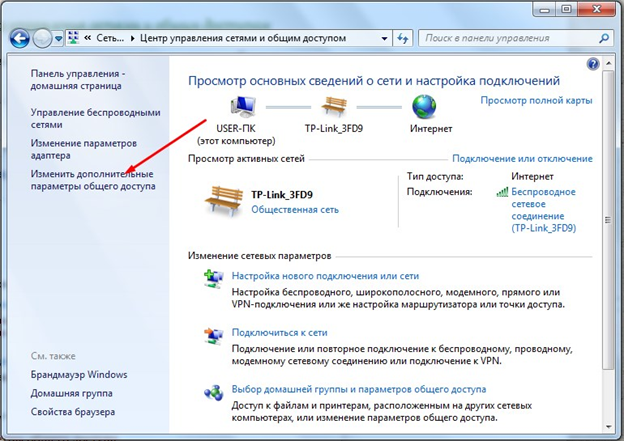Open 'Беспроводное сетевое соединение (TP-Link_3FD9)' link
This screenshot has height=441, width=624.
pos(544,210)
